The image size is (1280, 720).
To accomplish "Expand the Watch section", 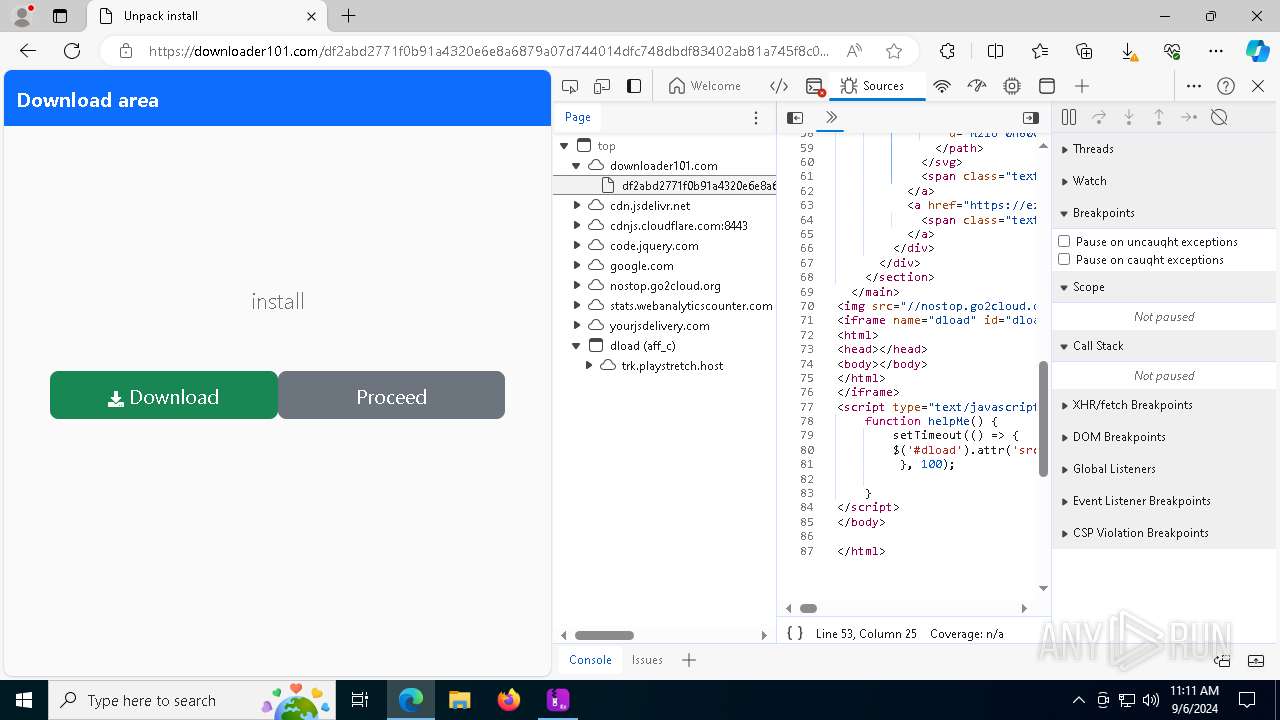I will [1164, 181].
